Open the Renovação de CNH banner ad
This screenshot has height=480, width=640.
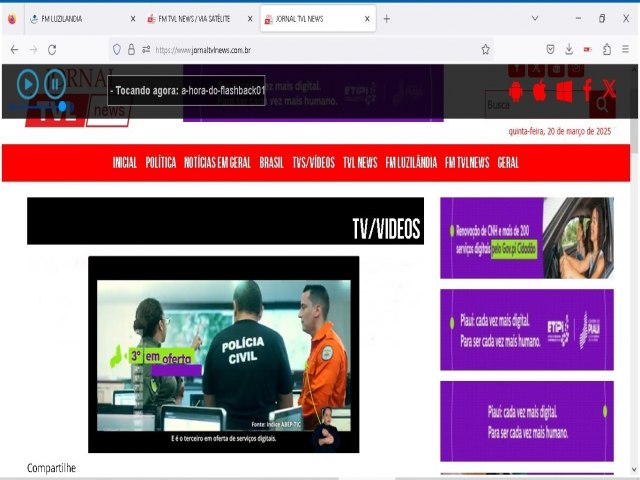click(527, 238)
